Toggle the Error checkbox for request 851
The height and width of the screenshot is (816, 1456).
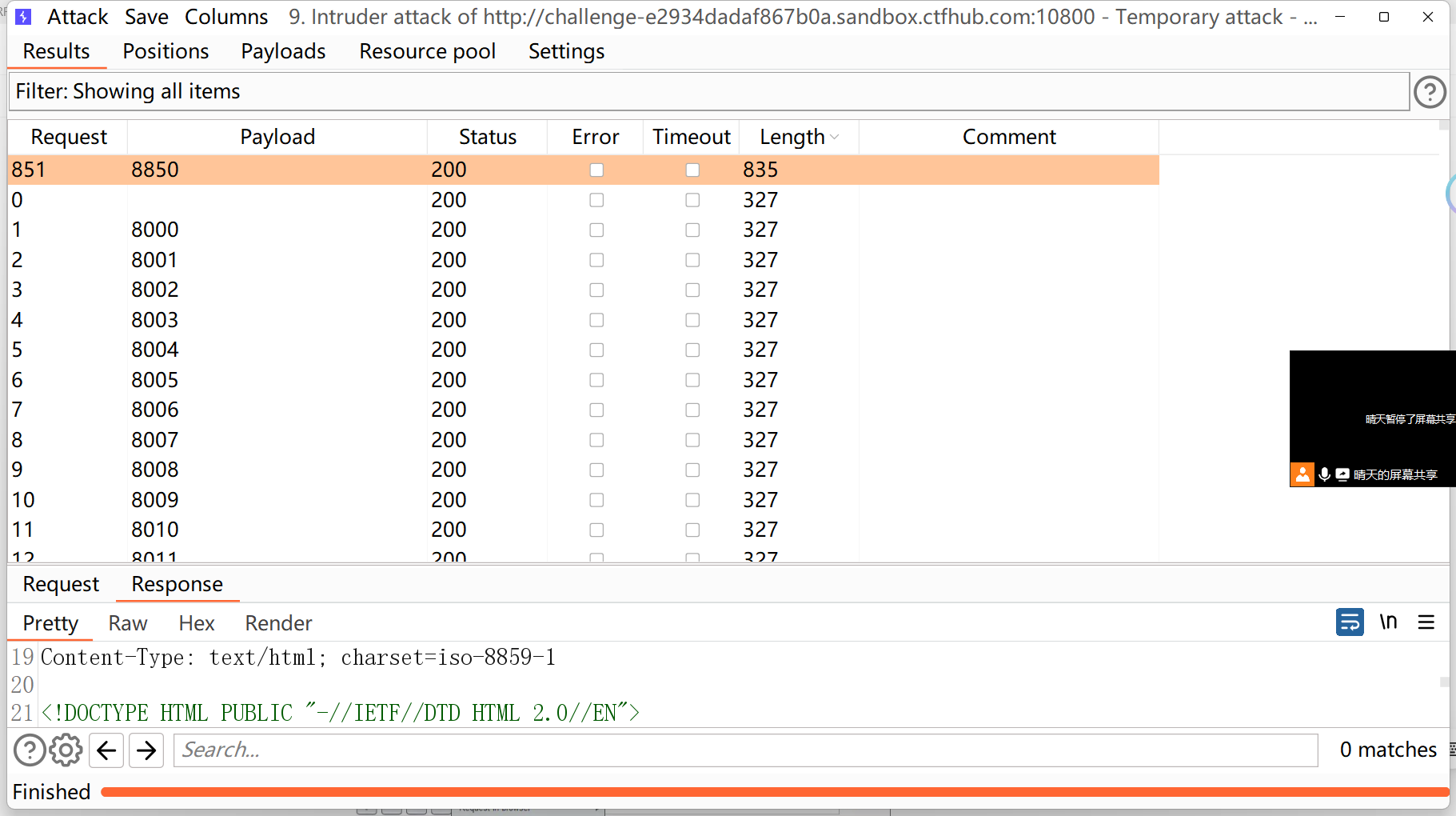point(596,170)
